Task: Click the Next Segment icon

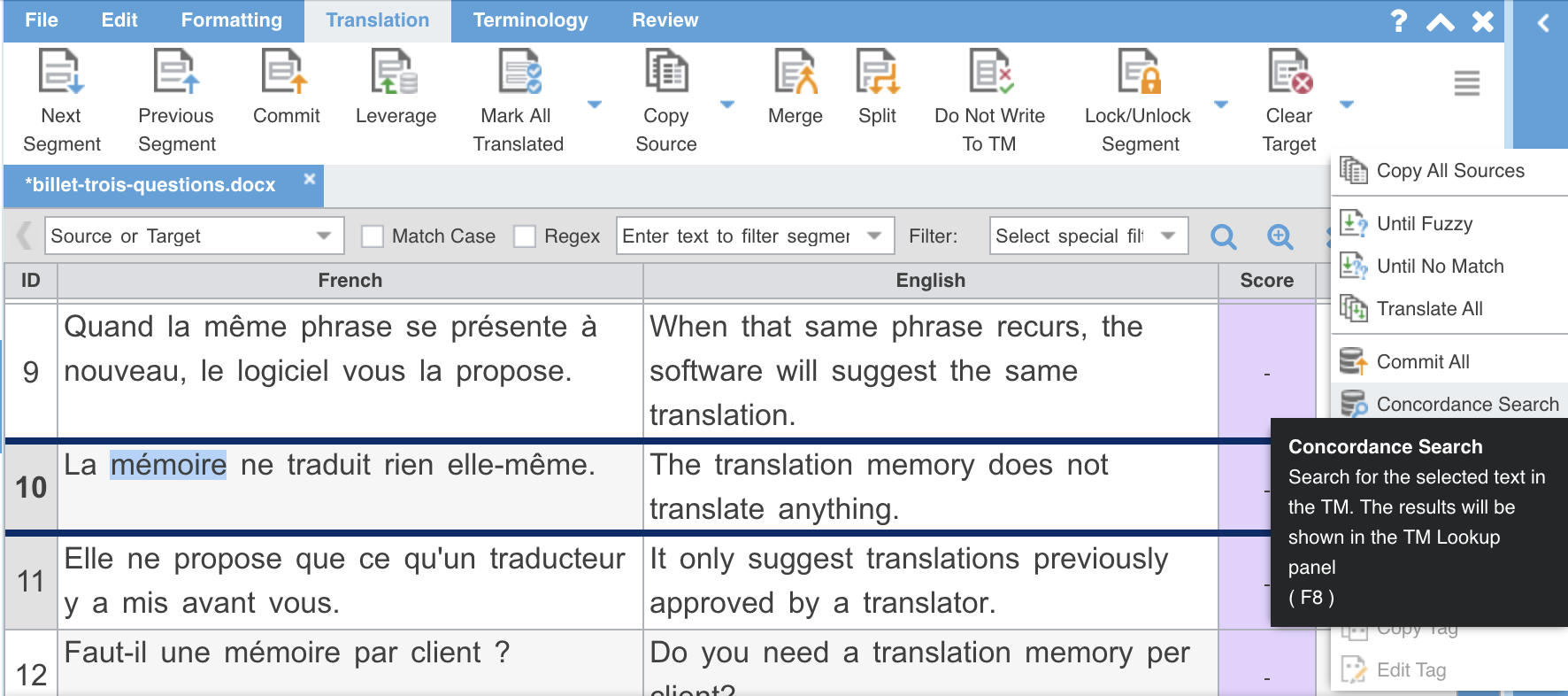Action: pos(61,72)
